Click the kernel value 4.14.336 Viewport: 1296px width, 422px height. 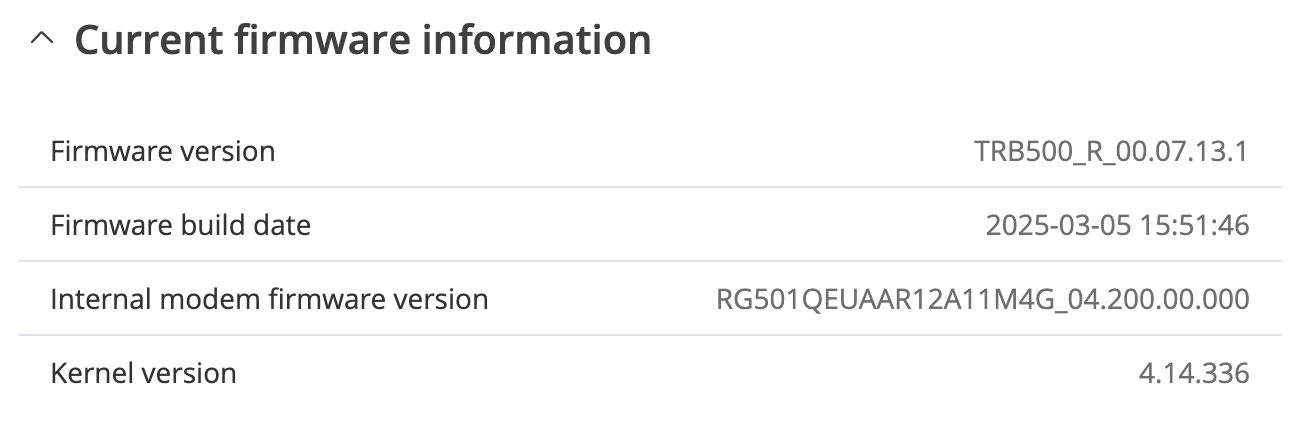[1194, 374]
